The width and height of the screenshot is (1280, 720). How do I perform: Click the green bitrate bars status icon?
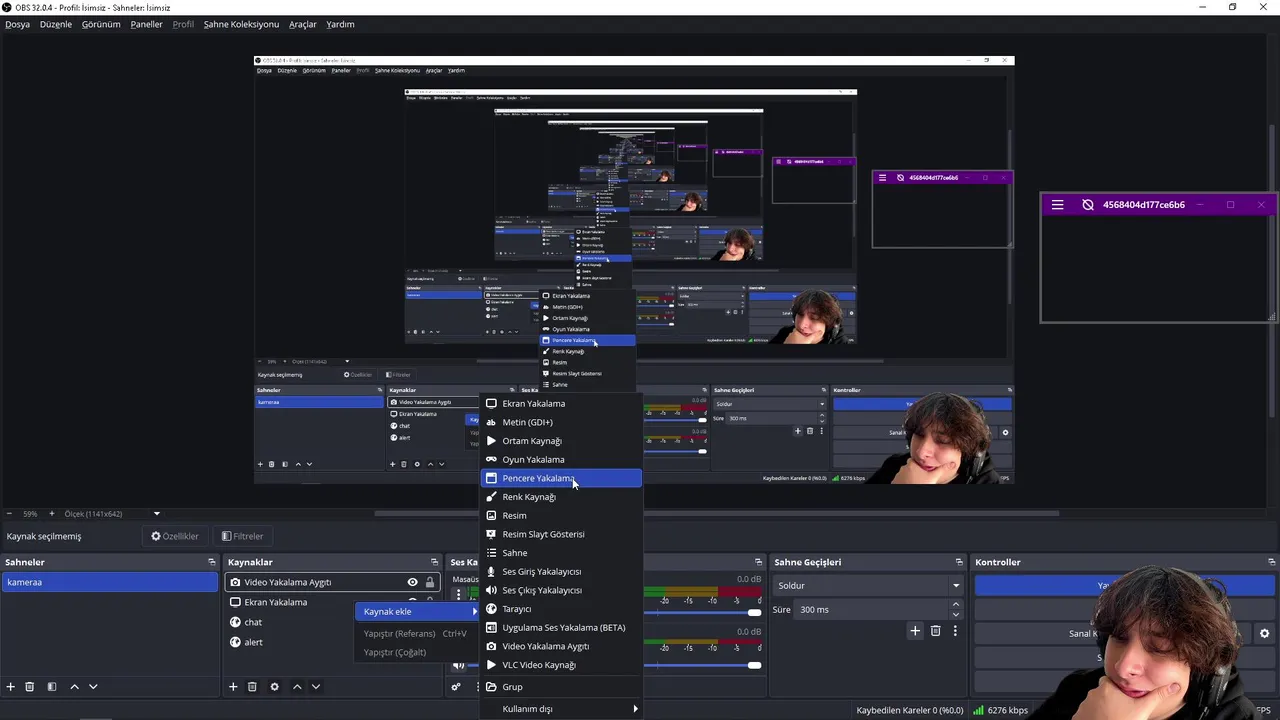coord(977,710)
